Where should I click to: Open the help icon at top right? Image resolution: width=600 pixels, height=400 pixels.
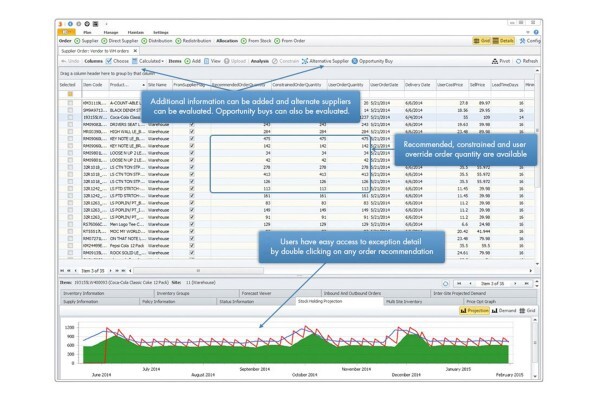click(536, 33)
